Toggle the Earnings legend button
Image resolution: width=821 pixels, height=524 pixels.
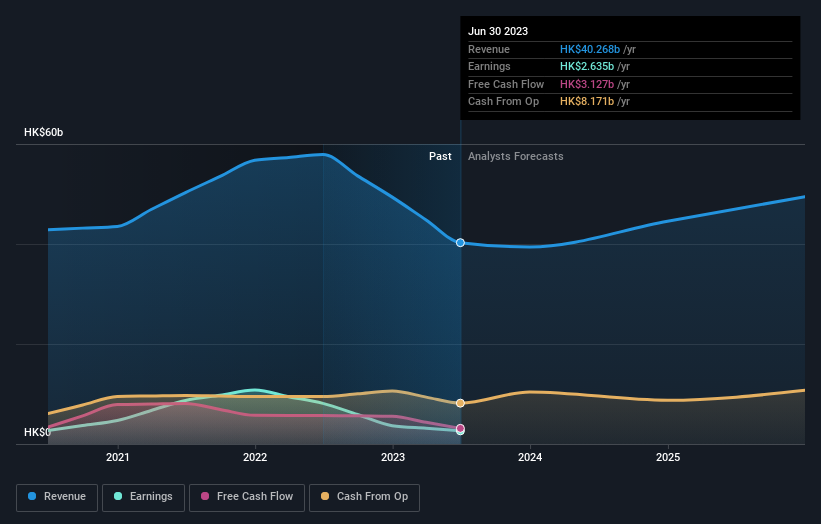(143, 497)
